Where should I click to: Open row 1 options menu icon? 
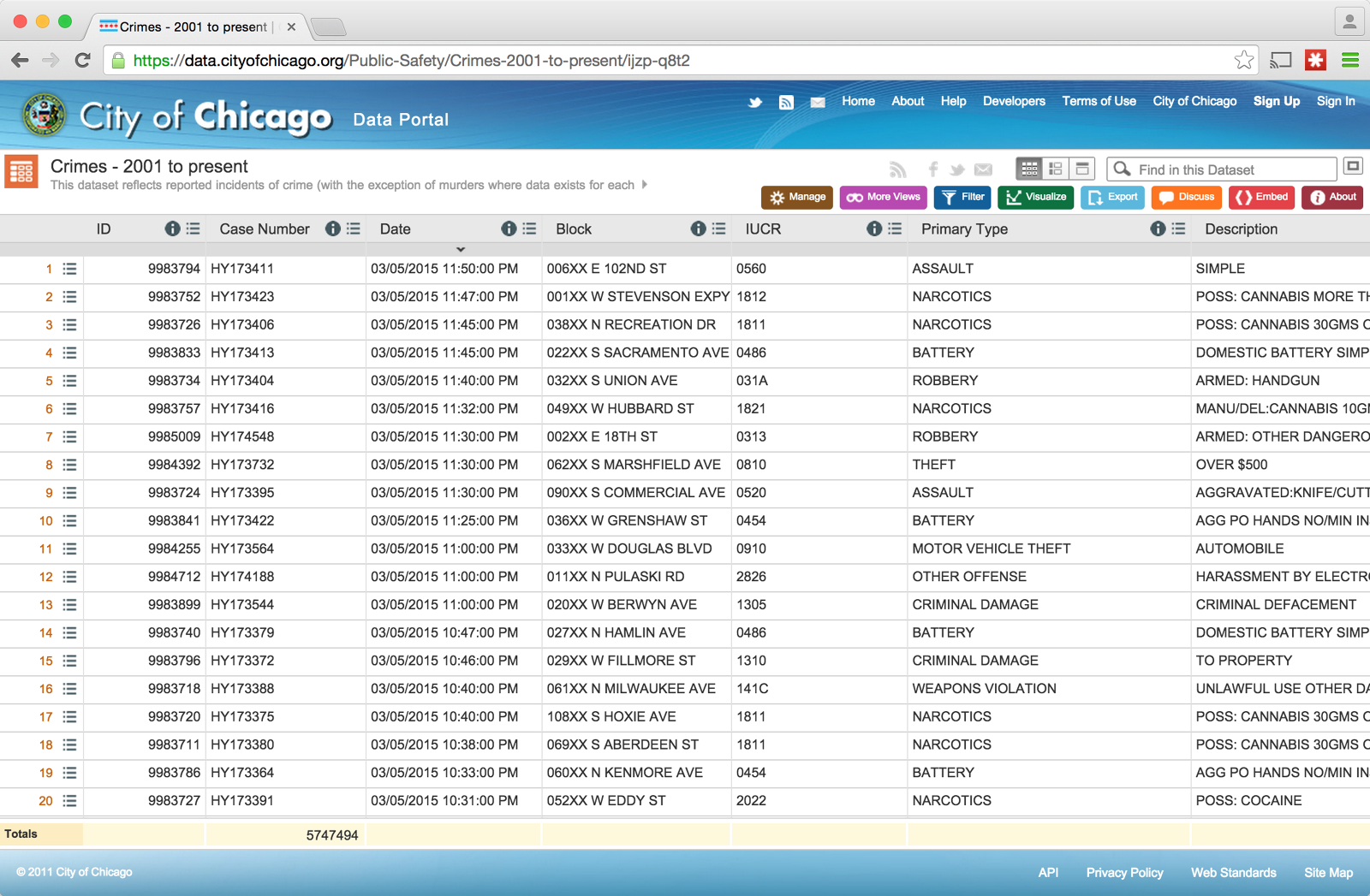point(69,269)
